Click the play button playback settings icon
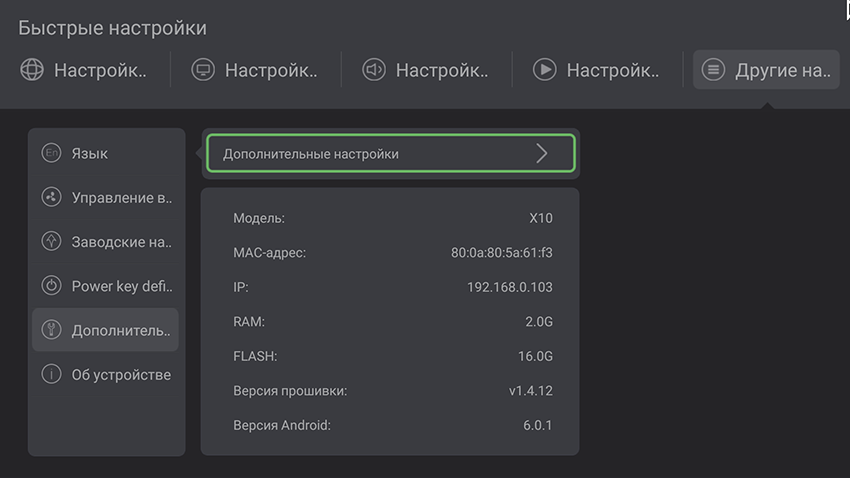 [544, 70]
